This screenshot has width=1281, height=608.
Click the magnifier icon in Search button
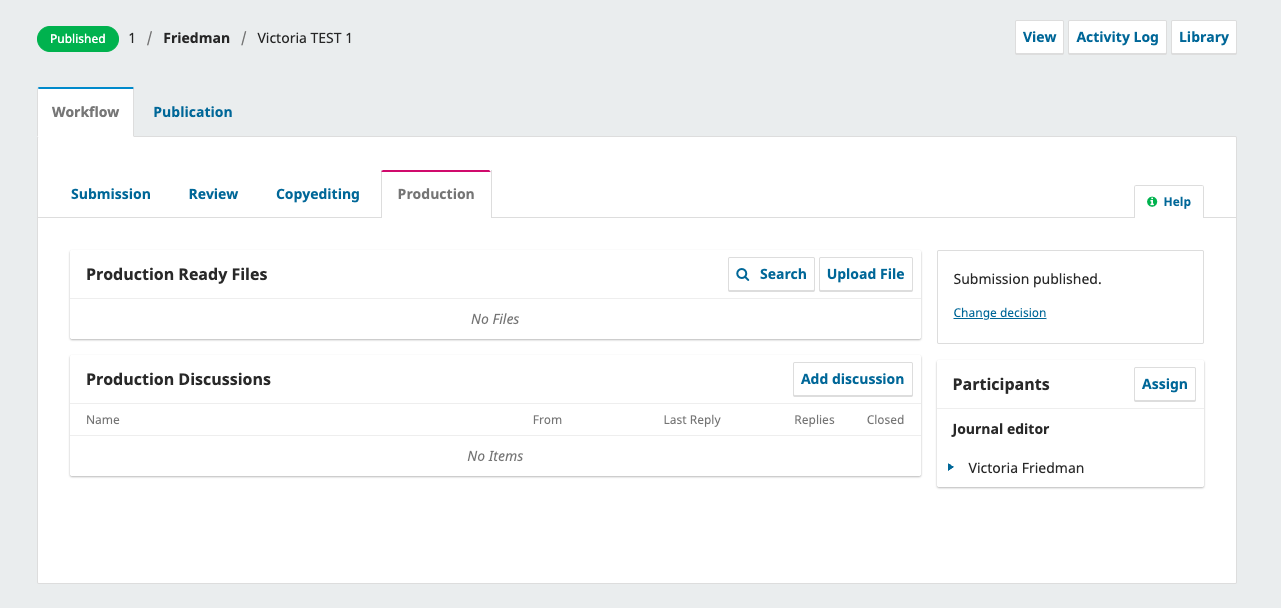click(743, 274)
